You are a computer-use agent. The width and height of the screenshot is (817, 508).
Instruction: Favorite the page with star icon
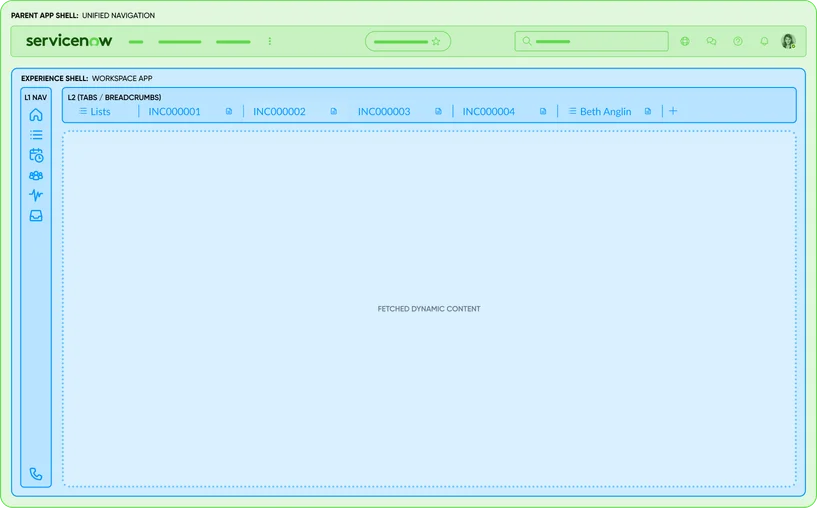pyautogui.click(x=436, y=42)
